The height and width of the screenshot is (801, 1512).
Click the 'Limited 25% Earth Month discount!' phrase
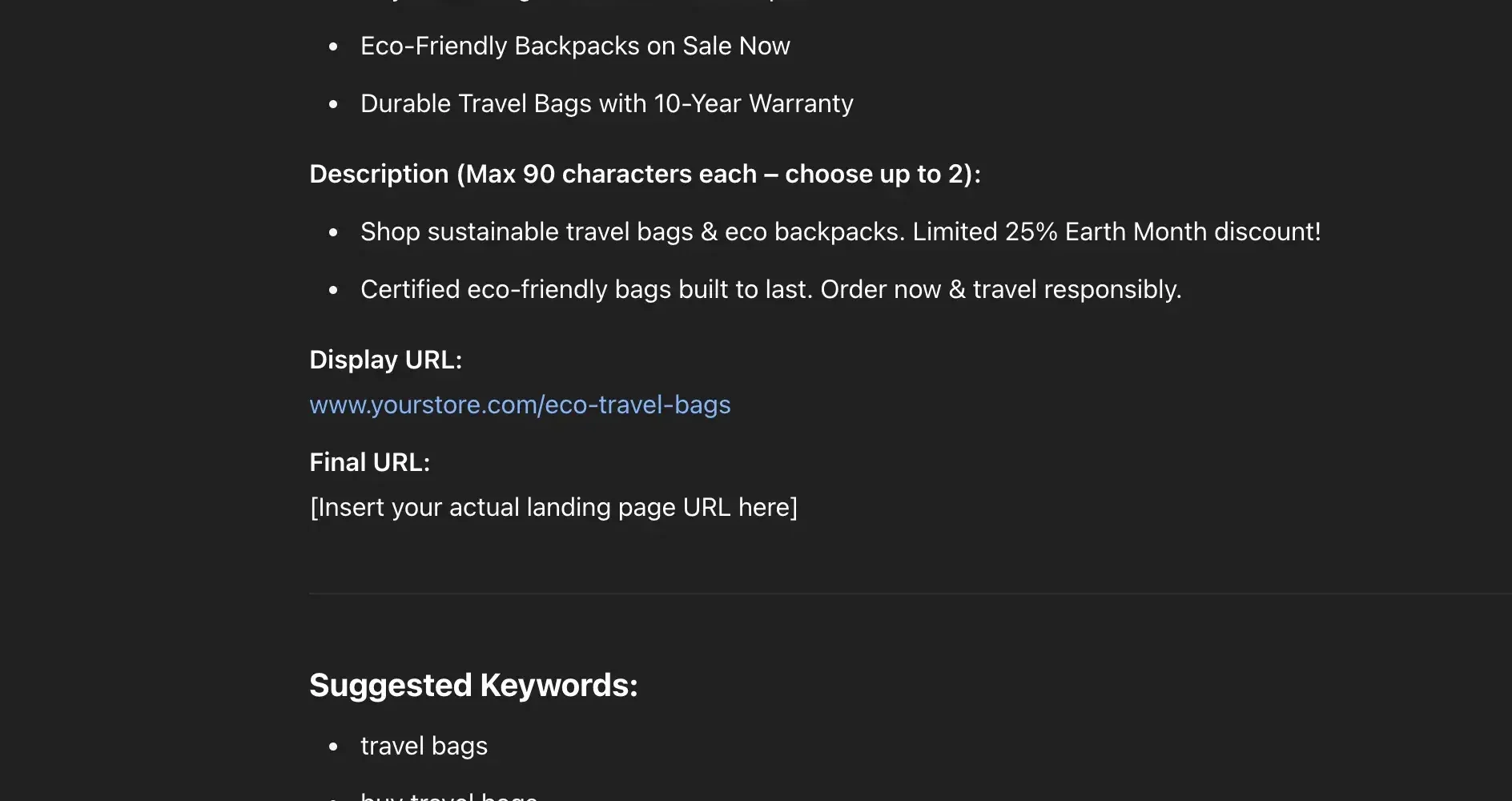1116,232
